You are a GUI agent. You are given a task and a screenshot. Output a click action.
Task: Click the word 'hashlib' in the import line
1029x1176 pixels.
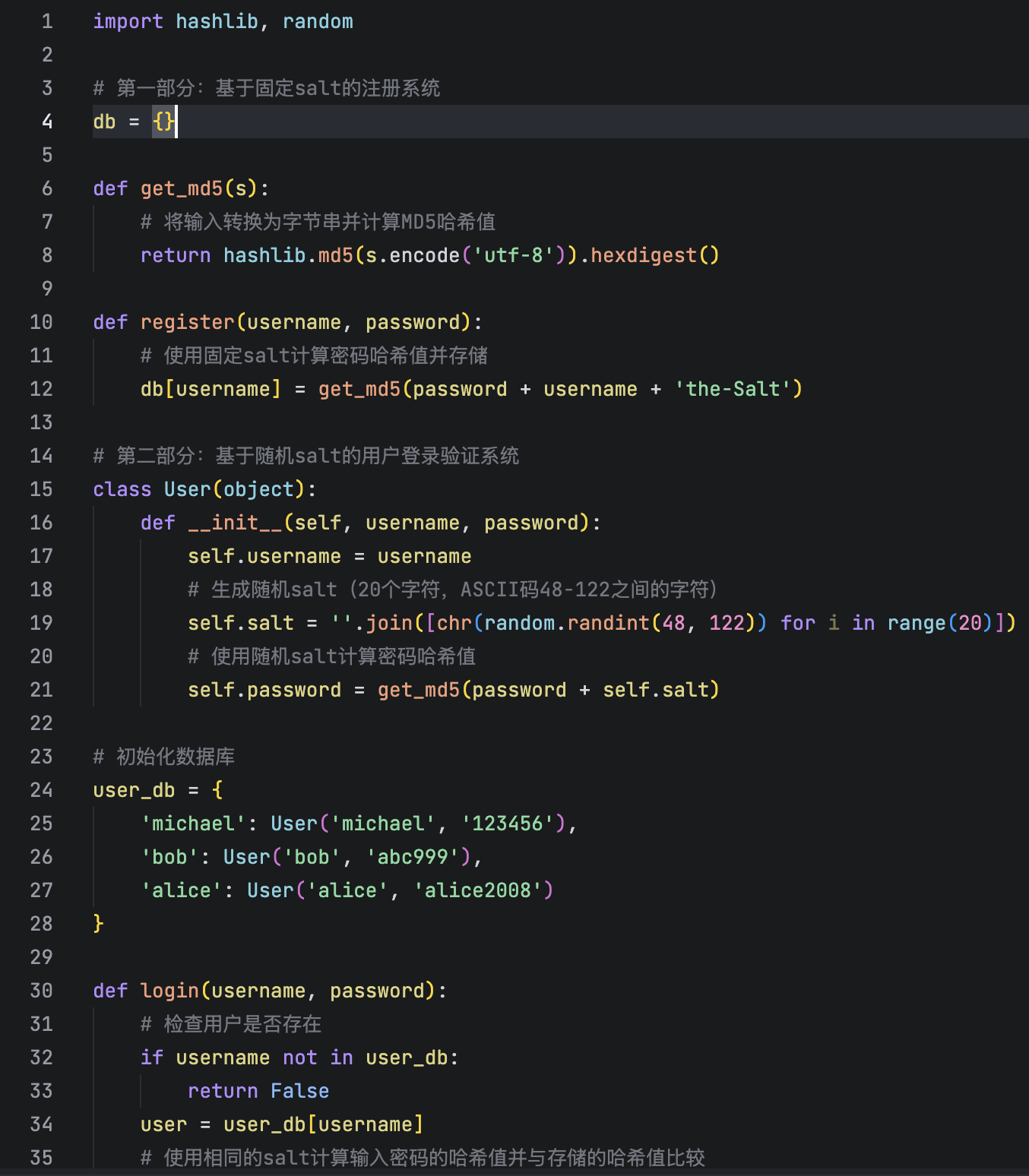tap(217, 21)
